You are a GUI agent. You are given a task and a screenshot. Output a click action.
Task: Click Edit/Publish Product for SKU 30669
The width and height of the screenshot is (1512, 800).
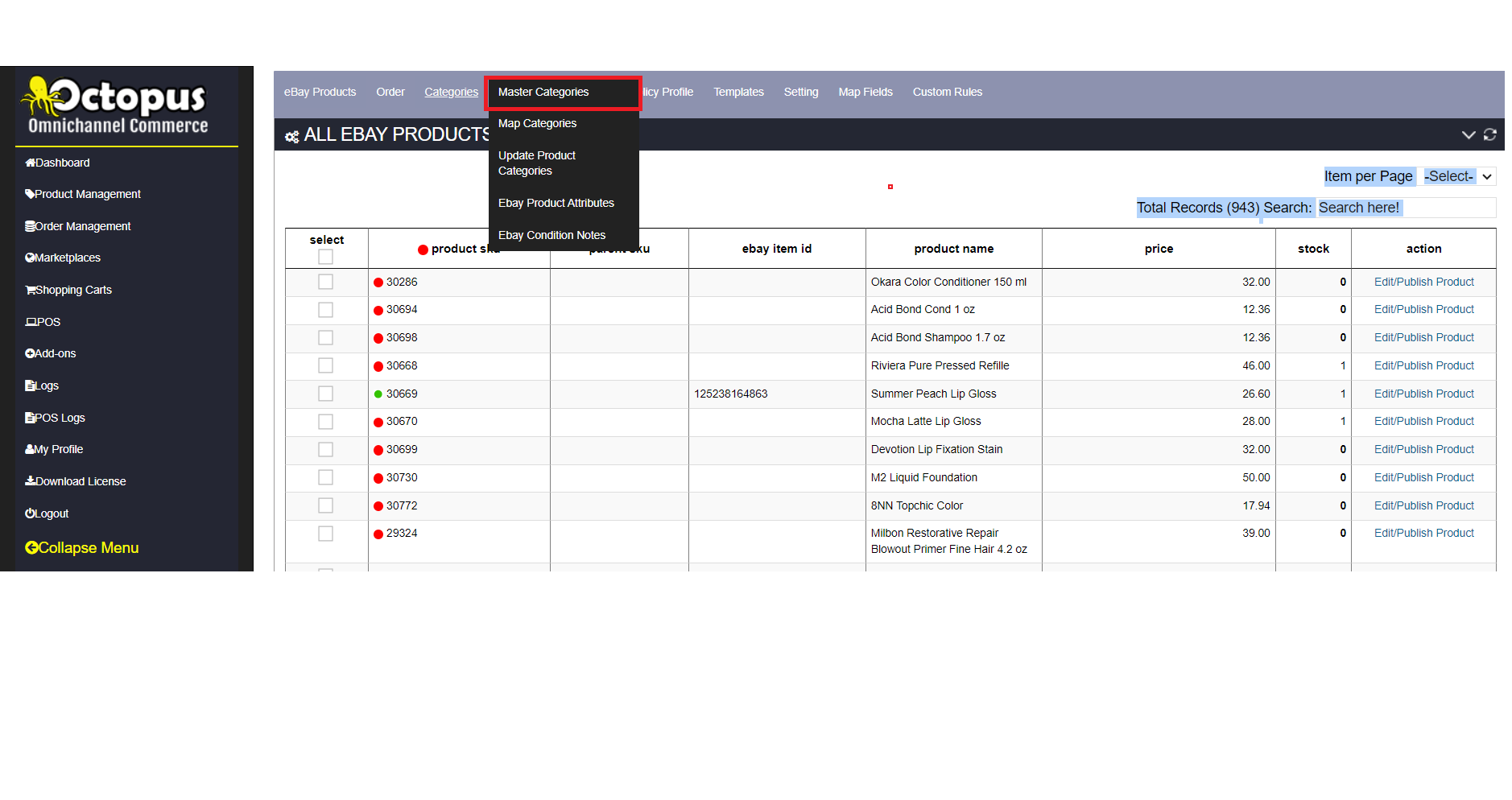point(1423,394)
